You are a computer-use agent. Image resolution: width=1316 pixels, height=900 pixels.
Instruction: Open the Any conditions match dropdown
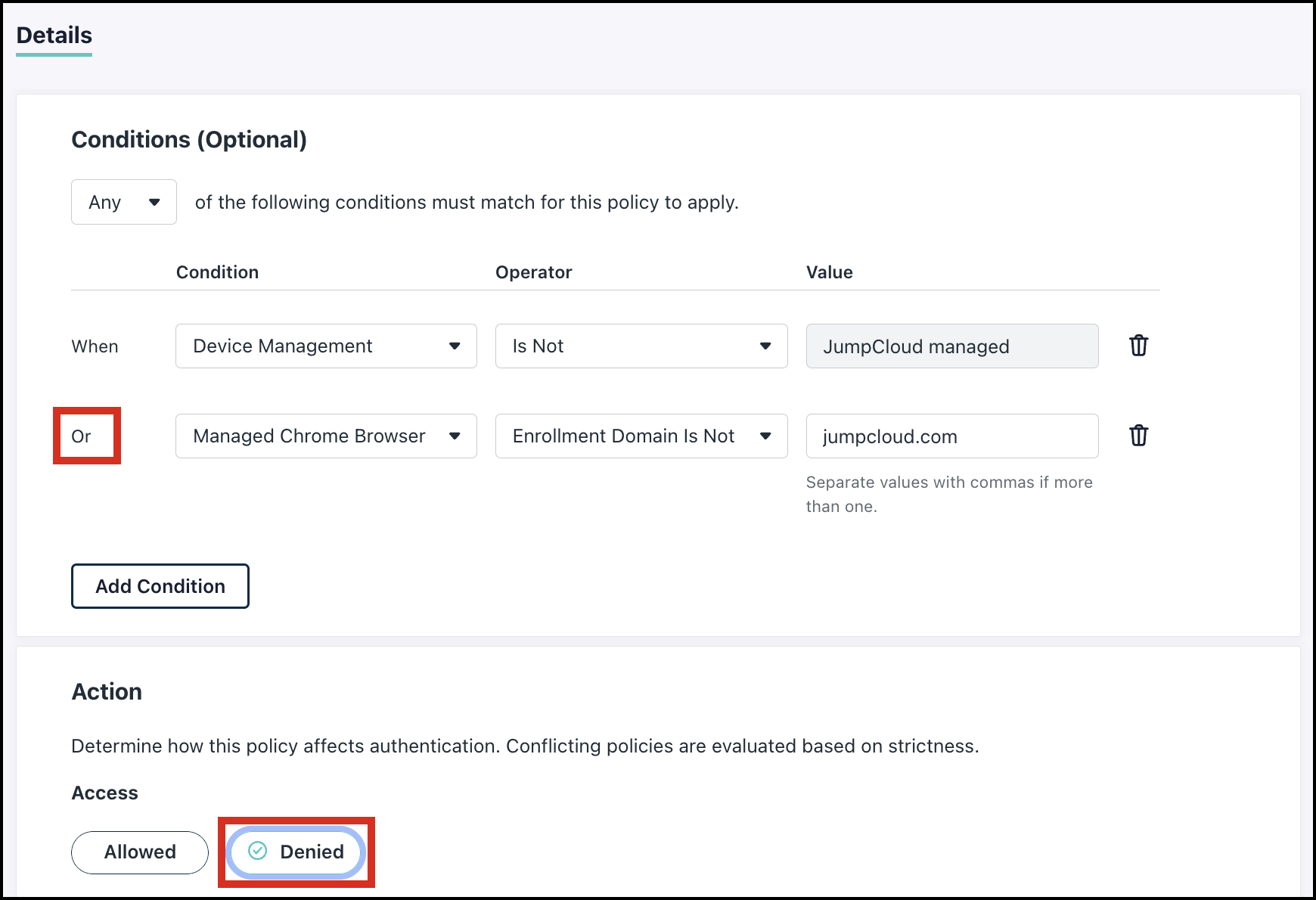[x=123, y=202]
